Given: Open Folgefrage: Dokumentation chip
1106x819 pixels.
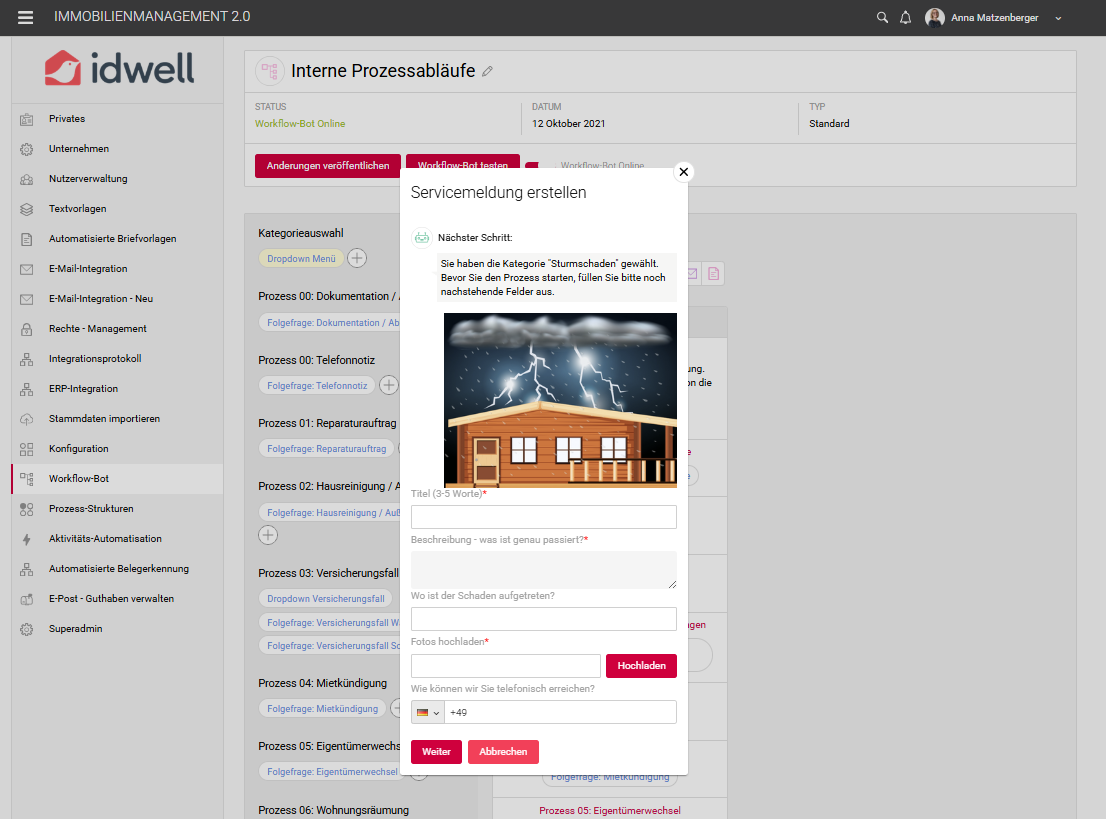Looking at the screenshot, I should [329, 323].
